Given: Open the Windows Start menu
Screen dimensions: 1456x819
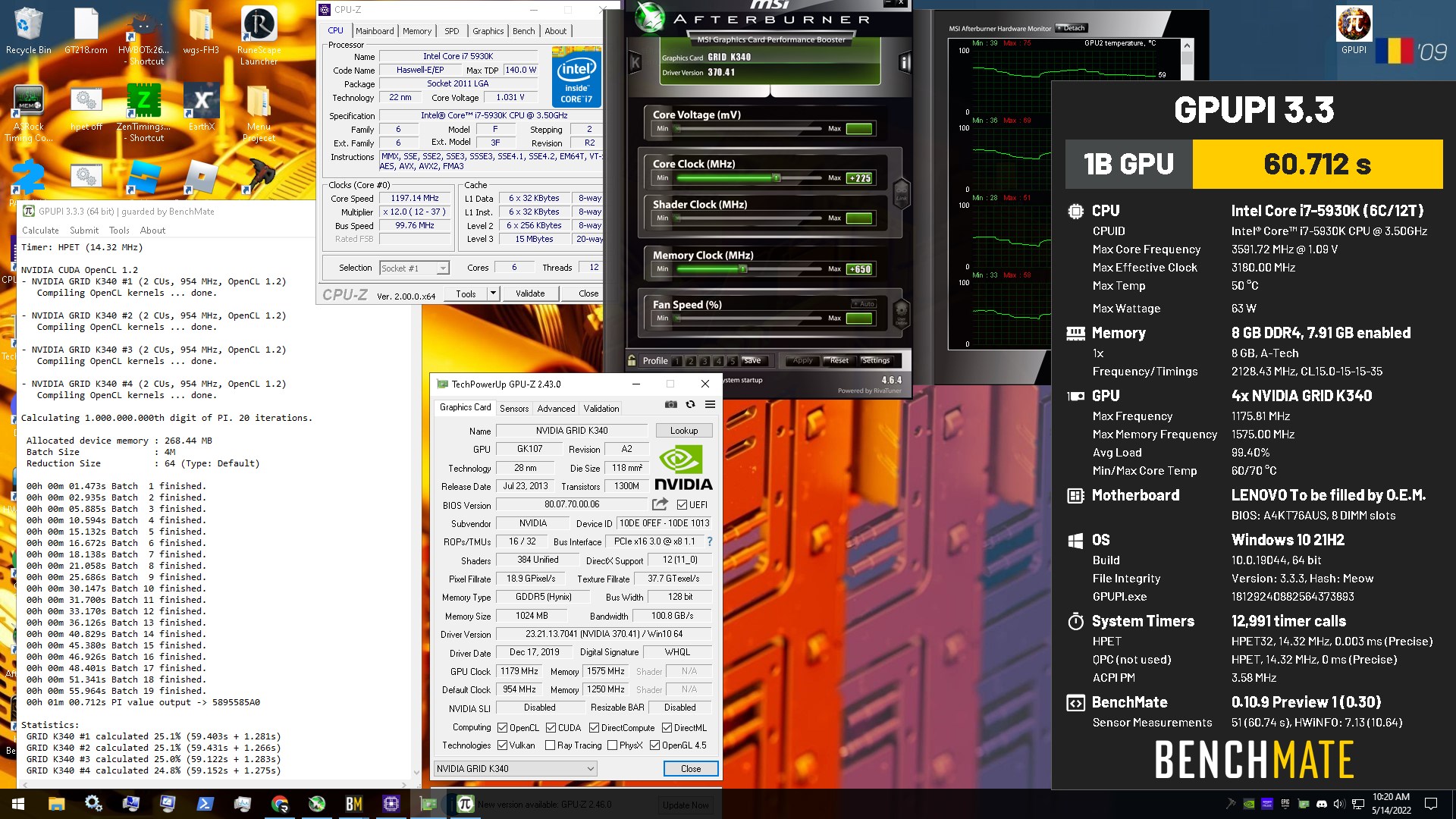Looking at the screenshot, I should point(18,804).
